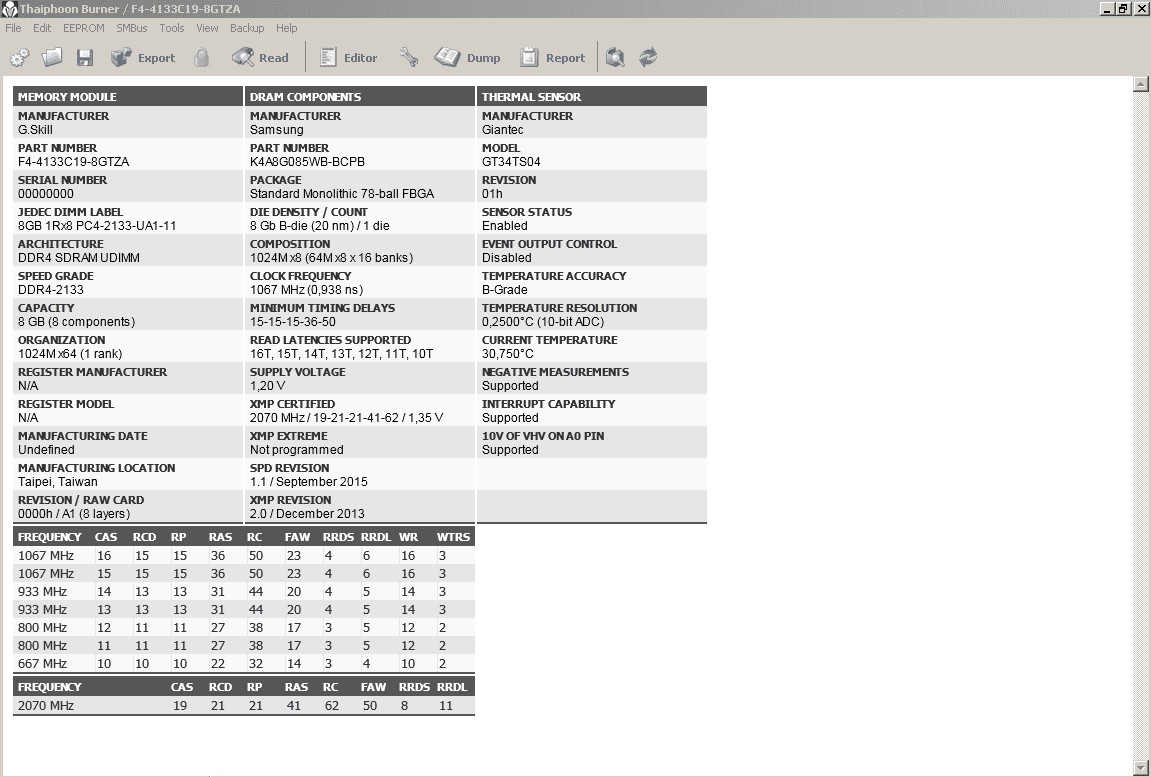Click the Dump toolbar button
1151x777 pixels.
pyautogui.click(x=467, y=57)
